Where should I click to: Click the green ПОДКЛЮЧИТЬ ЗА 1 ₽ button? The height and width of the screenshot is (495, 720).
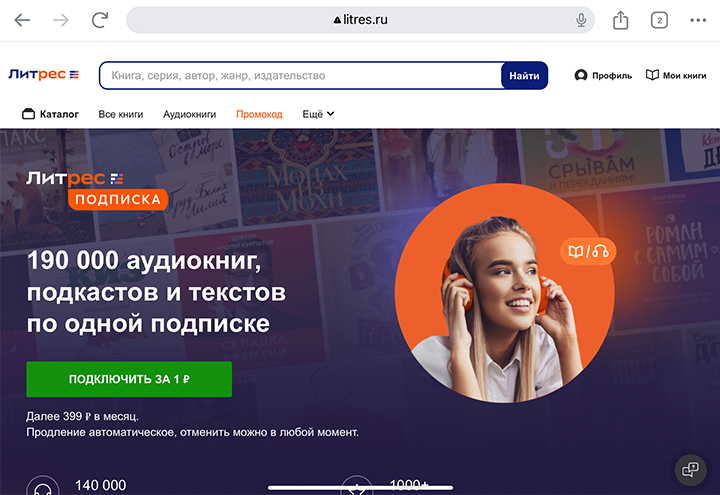pyautogui.click(x=129, y=379)
